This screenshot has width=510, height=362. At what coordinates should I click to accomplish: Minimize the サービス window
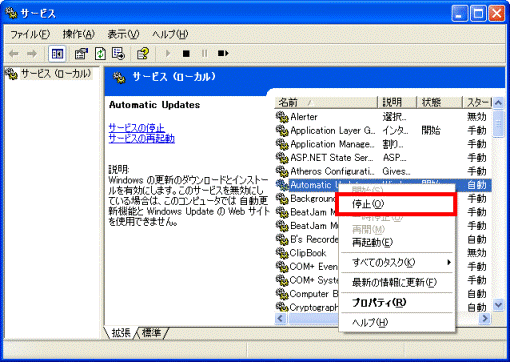pyautogui.click(x=459, y=14)
